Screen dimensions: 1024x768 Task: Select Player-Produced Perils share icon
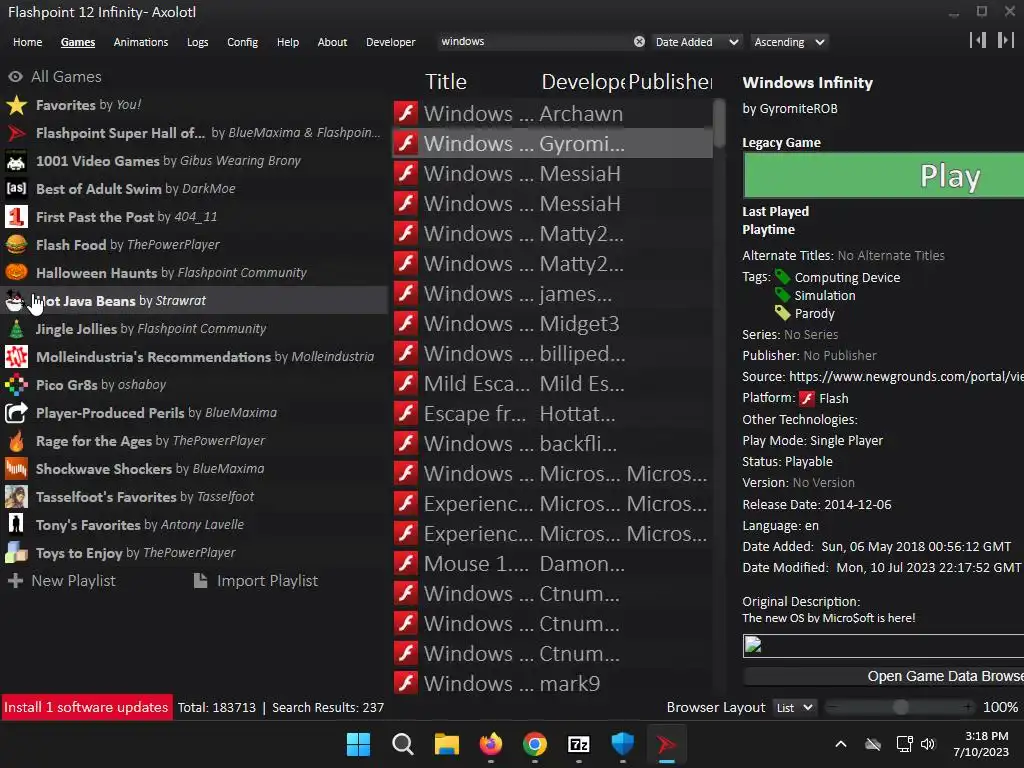[x=16, y=413]
